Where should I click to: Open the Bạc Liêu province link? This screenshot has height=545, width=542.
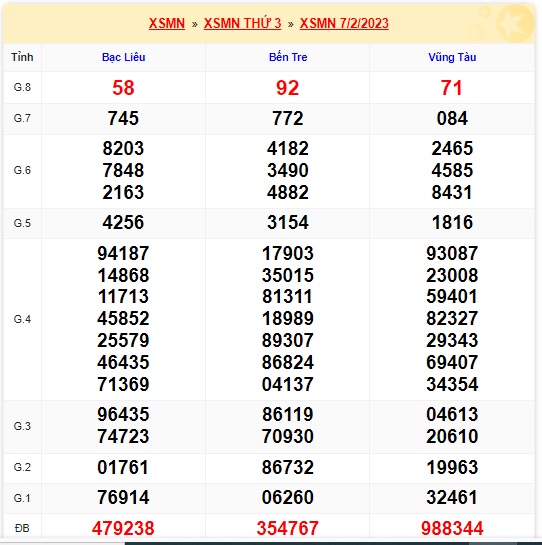click(123, 57)
